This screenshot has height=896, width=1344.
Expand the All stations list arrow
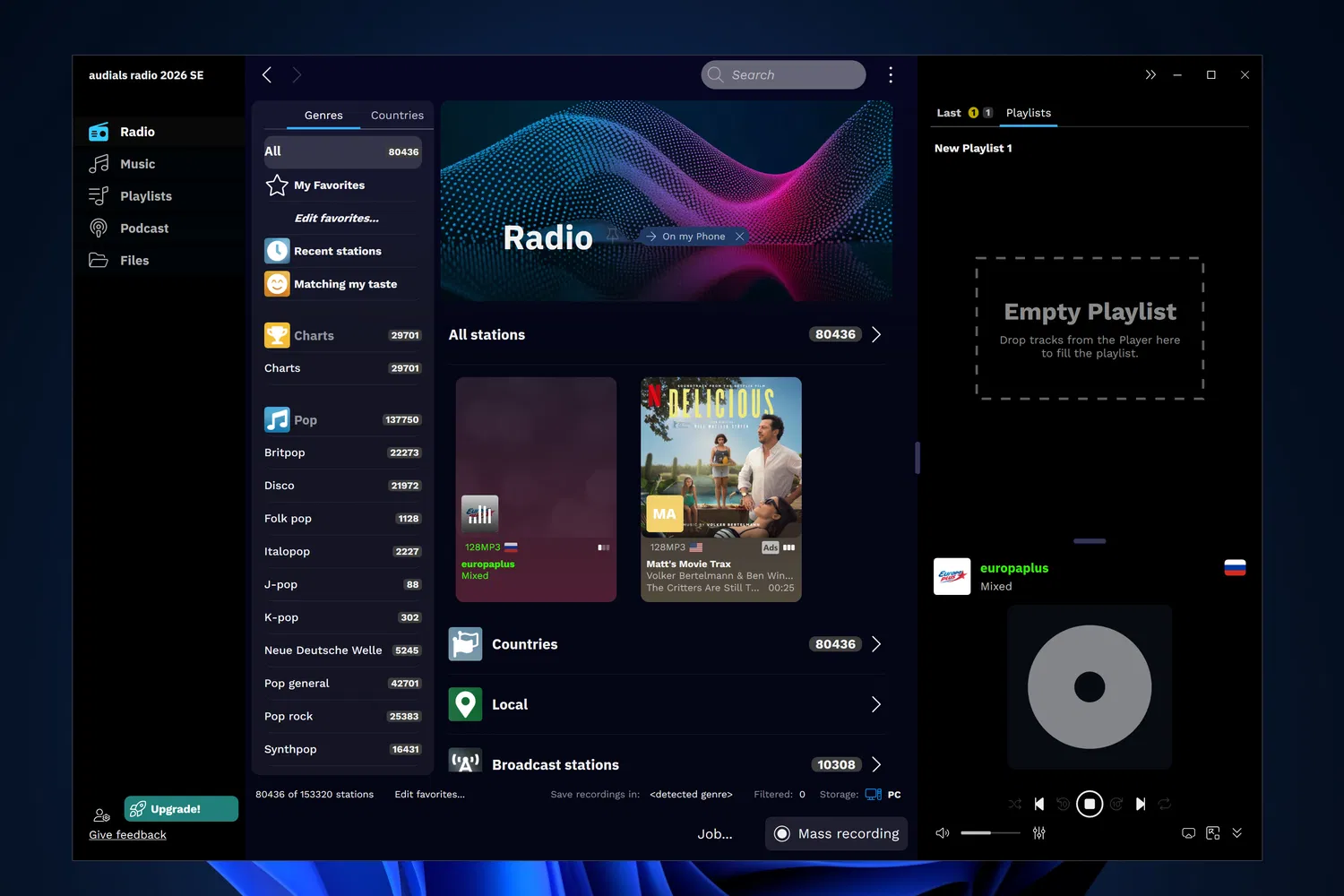(876, 334)
